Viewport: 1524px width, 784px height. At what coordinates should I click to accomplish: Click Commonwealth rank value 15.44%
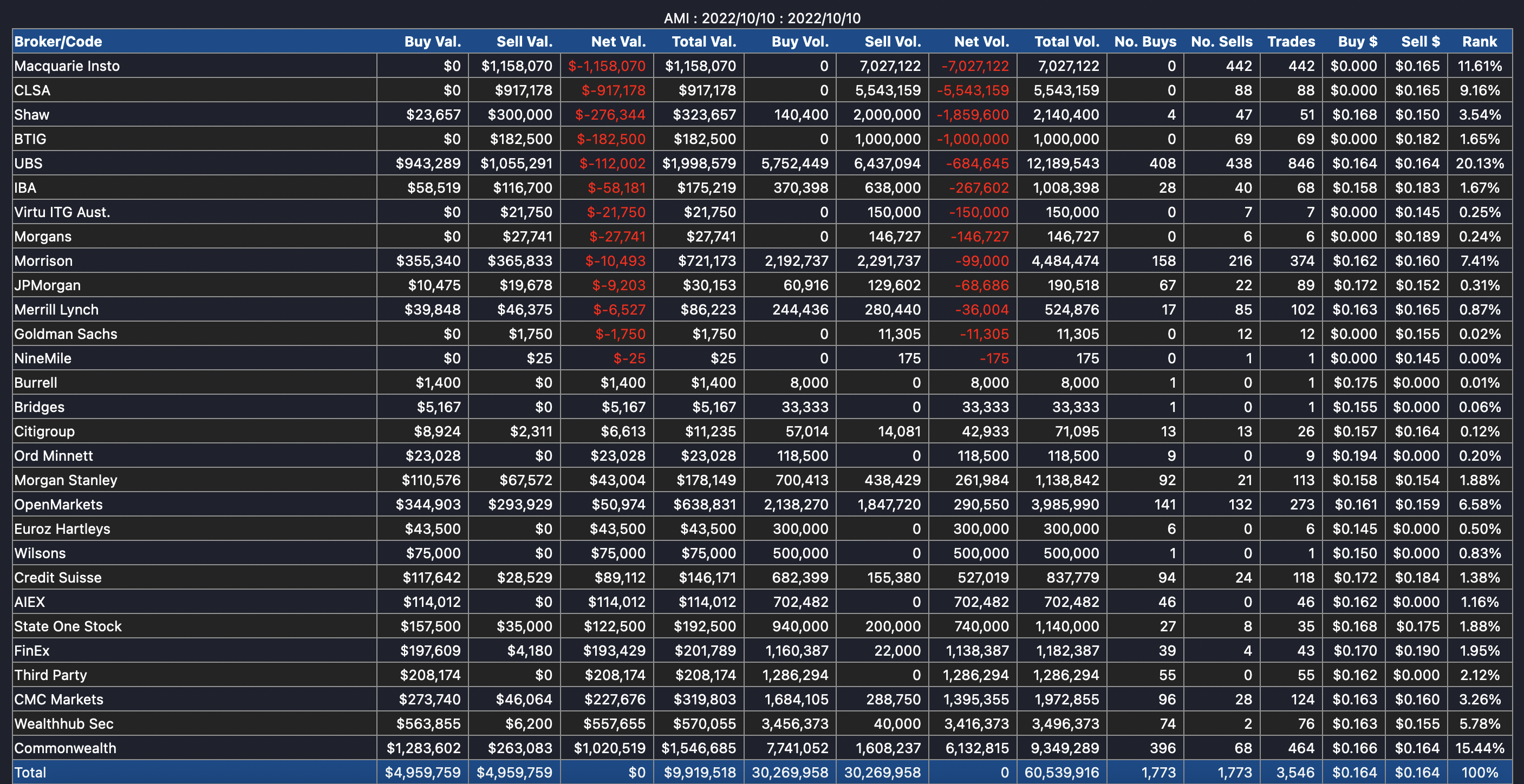[x=1480, y=748]
